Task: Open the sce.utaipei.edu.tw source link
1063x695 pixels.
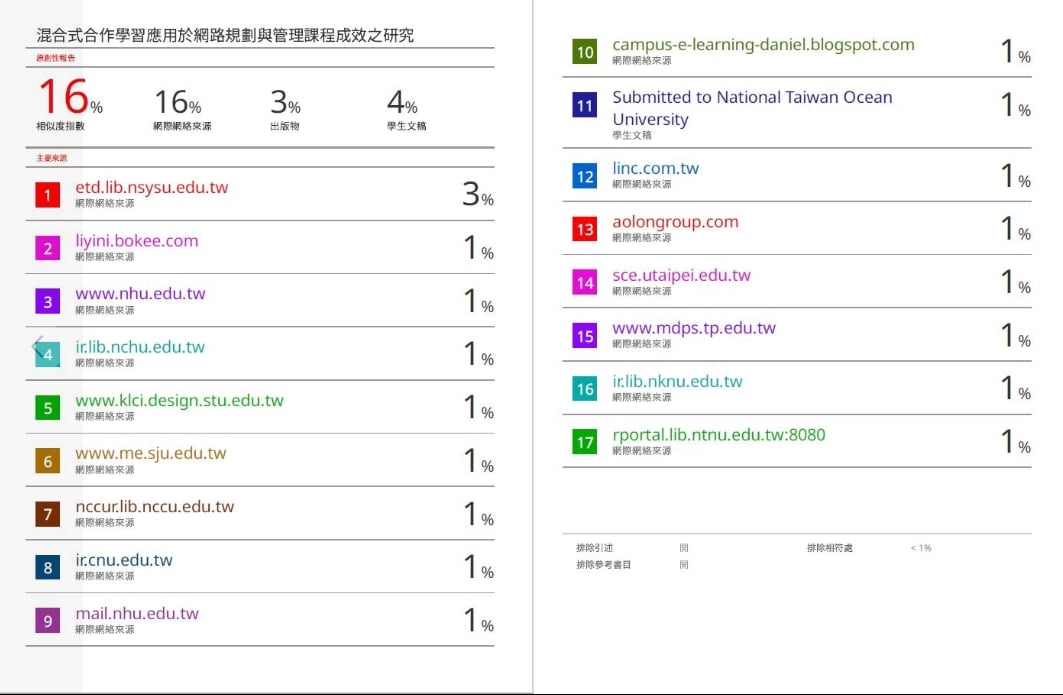Action: click(x=681, y=275)
